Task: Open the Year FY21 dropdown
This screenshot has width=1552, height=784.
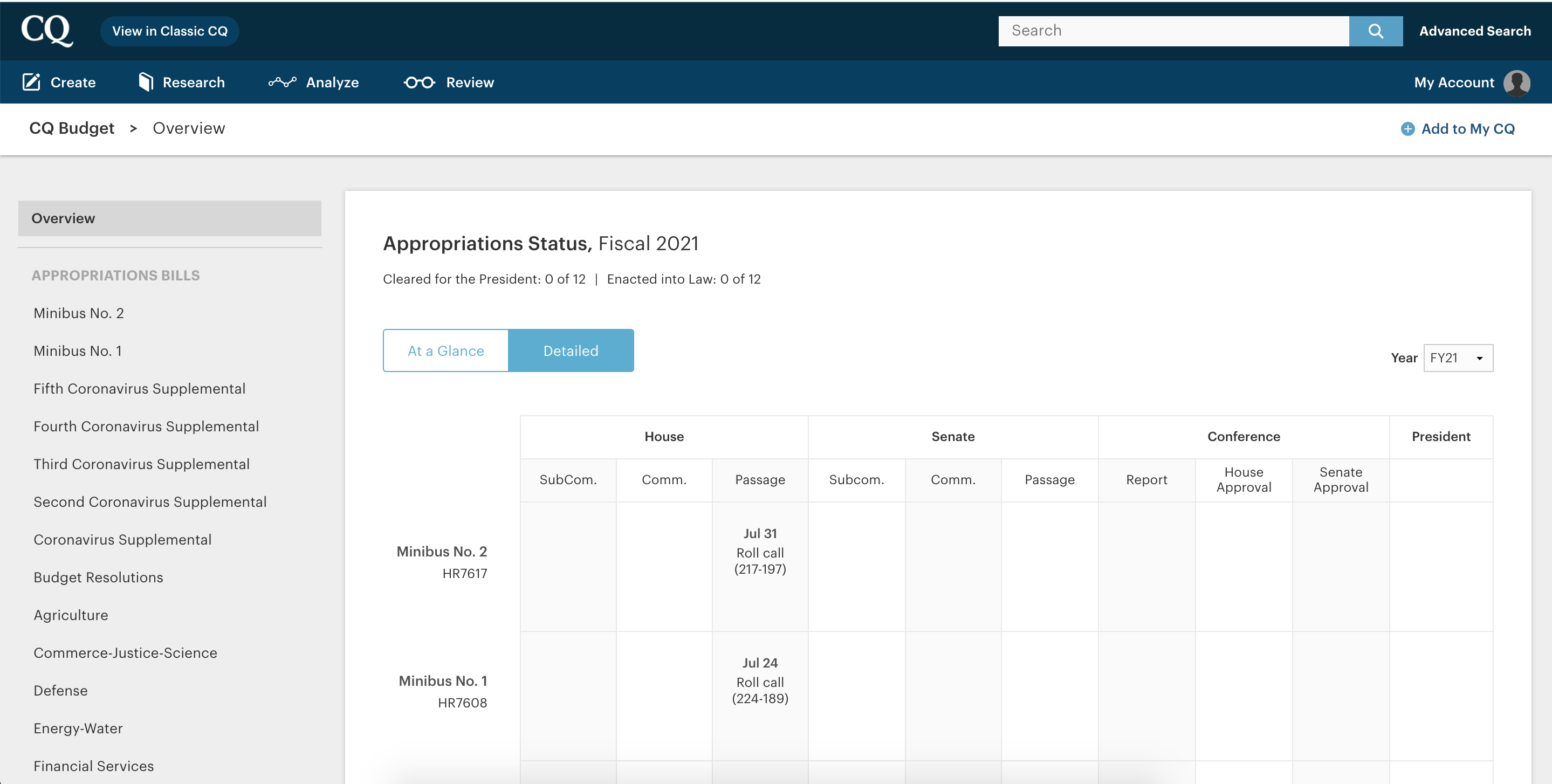Action: pyautogui.click(x=1458, y=358)
